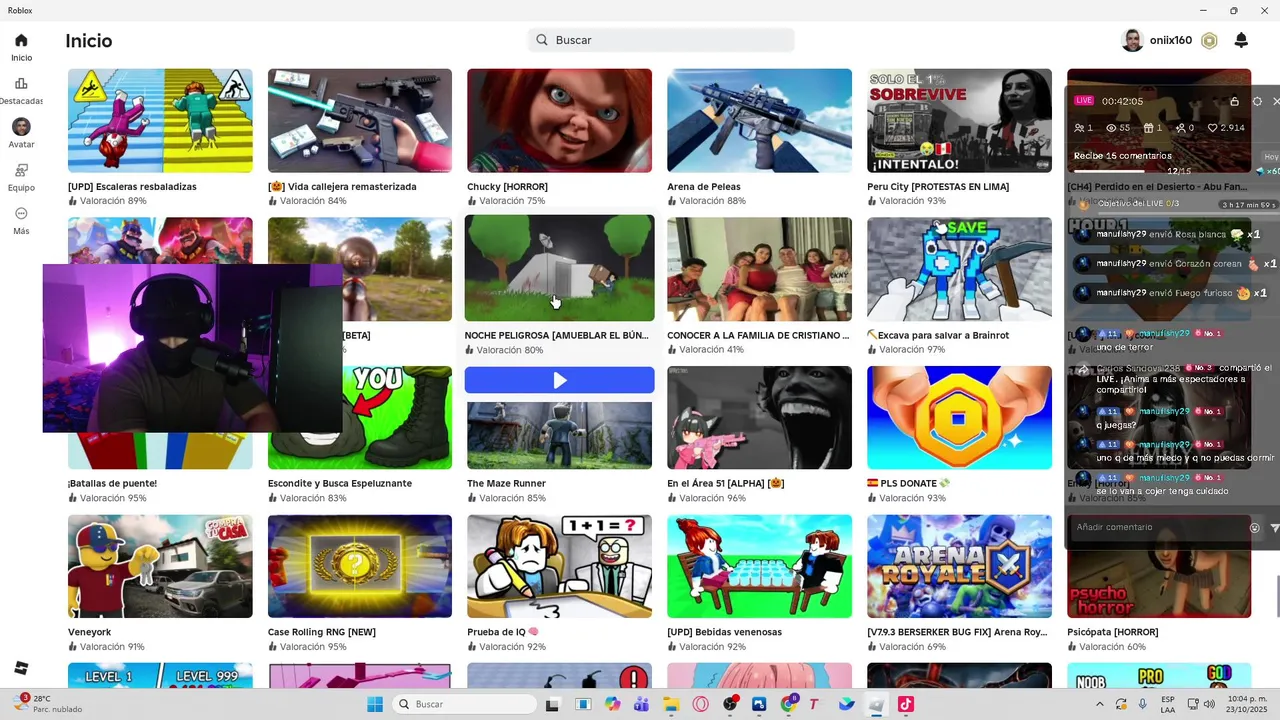This screenshot has height=720, width=1280.
Task: Open the Prueba de IQ game thumbnail
Action: [559, 567]
